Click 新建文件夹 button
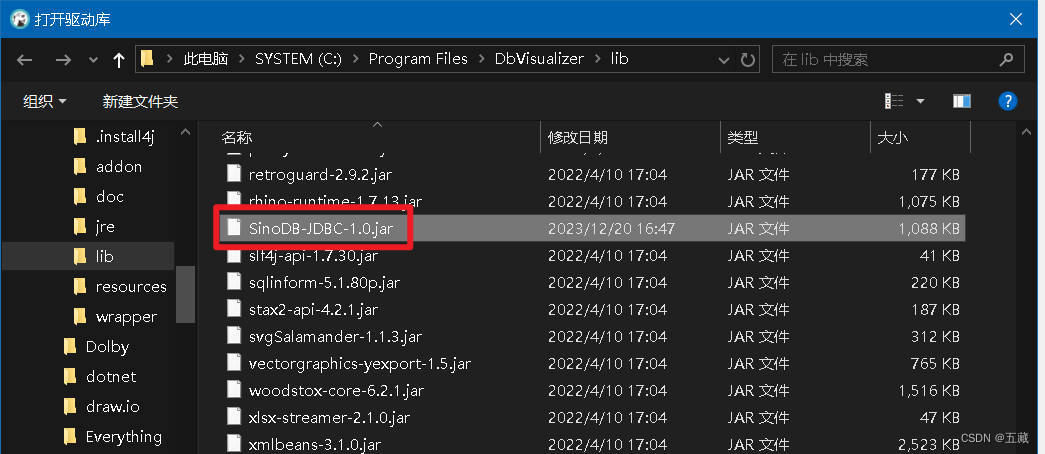The image size is (1045, 454). coord(140,101)
